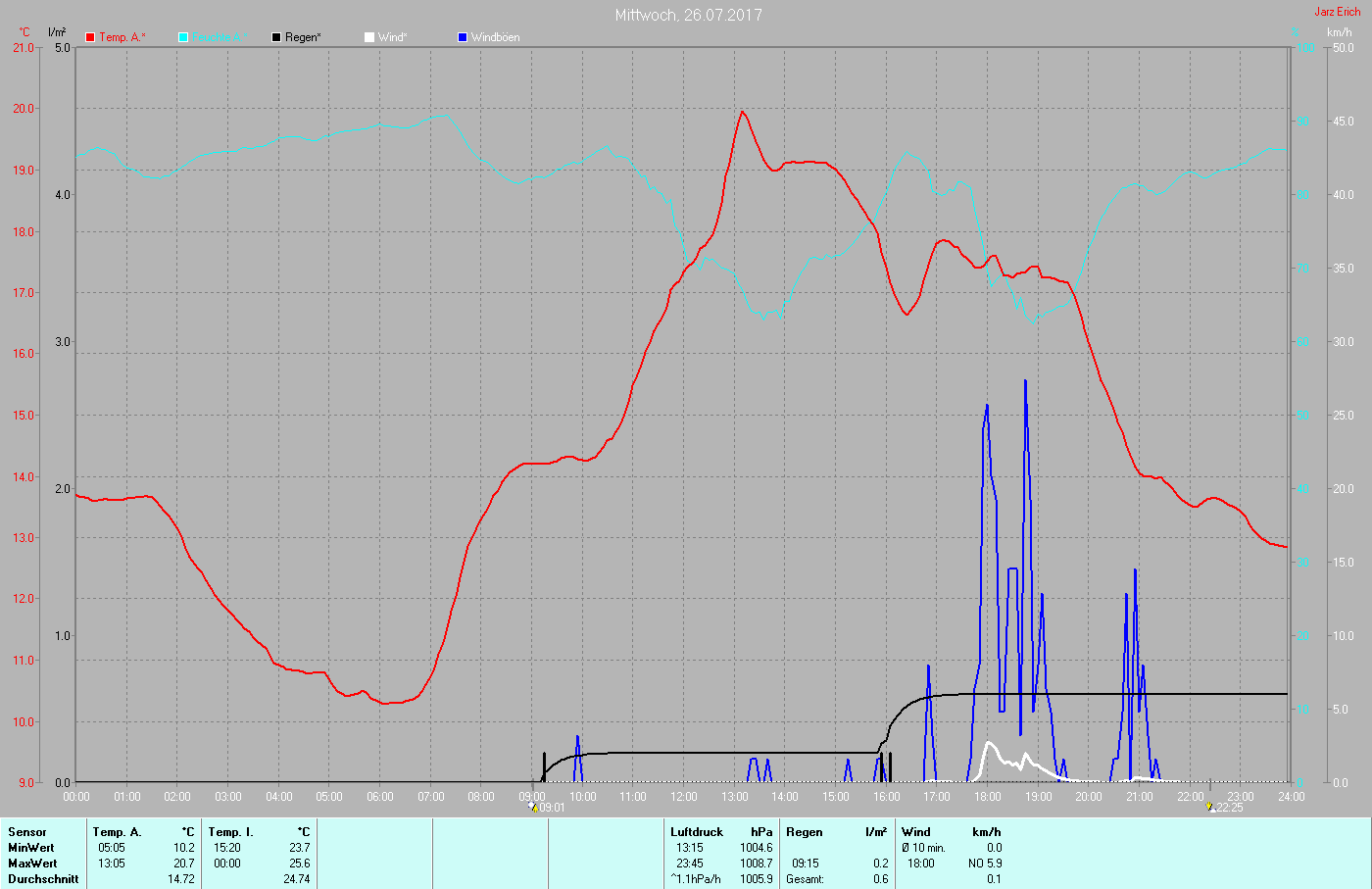Click the 'Temp. A.' column header in the table
The width and height of the screenshot is (1372, 889).
coord(118,832)
